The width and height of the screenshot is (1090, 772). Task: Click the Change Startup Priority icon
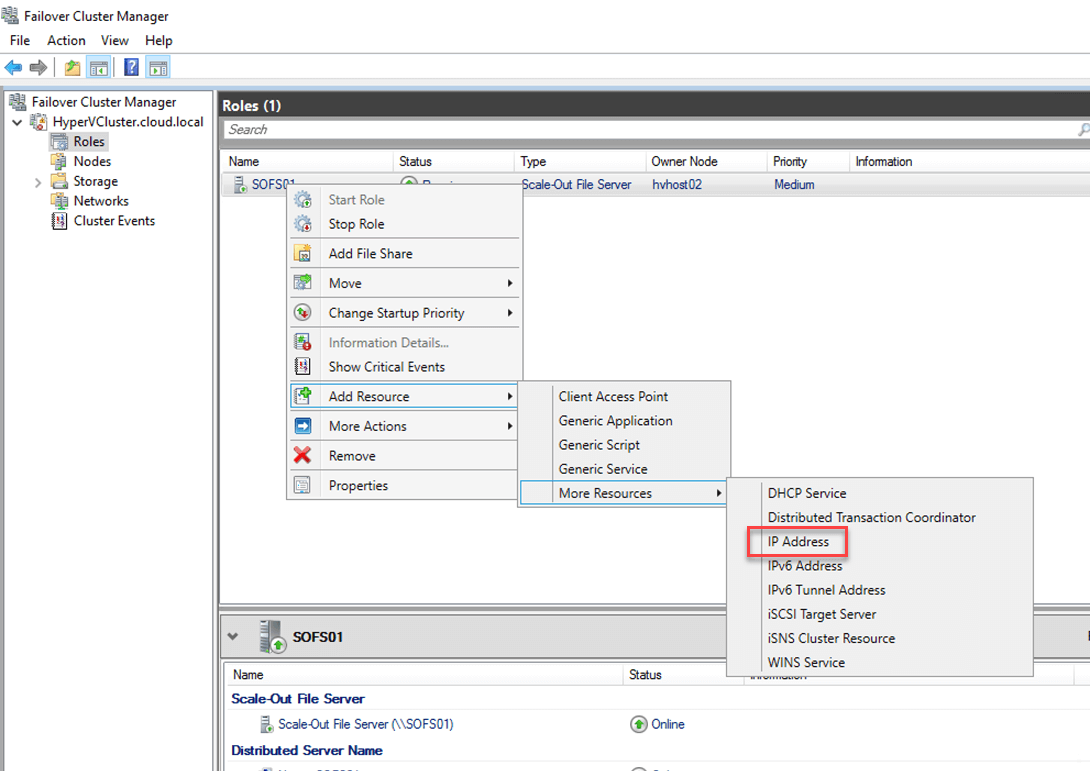coord(302,313)
